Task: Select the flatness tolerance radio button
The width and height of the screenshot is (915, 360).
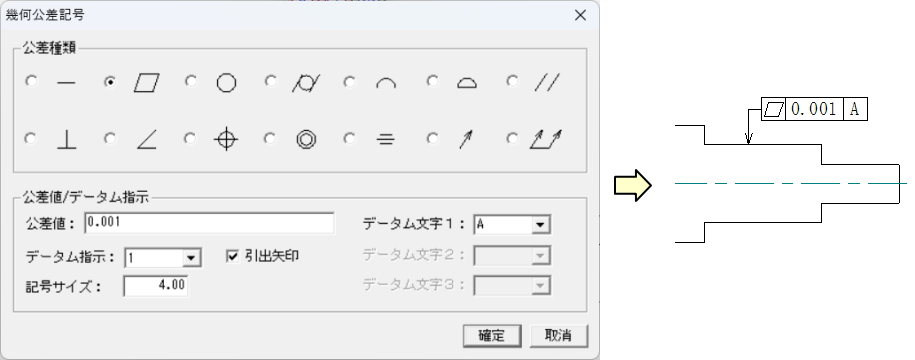Action: (x=109, y=82)
